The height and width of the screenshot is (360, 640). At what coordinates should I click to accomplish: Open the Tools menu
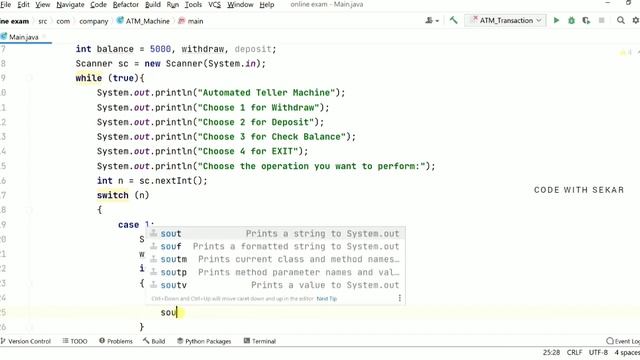click(x=193, y=4)
